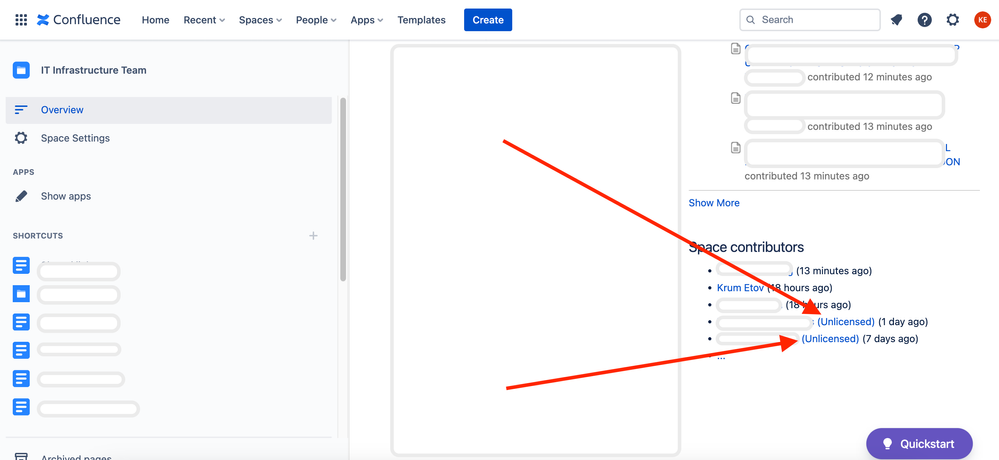Open Krum Etov contributor profile
Screen dimensions: 999x460
coord(740,288)
